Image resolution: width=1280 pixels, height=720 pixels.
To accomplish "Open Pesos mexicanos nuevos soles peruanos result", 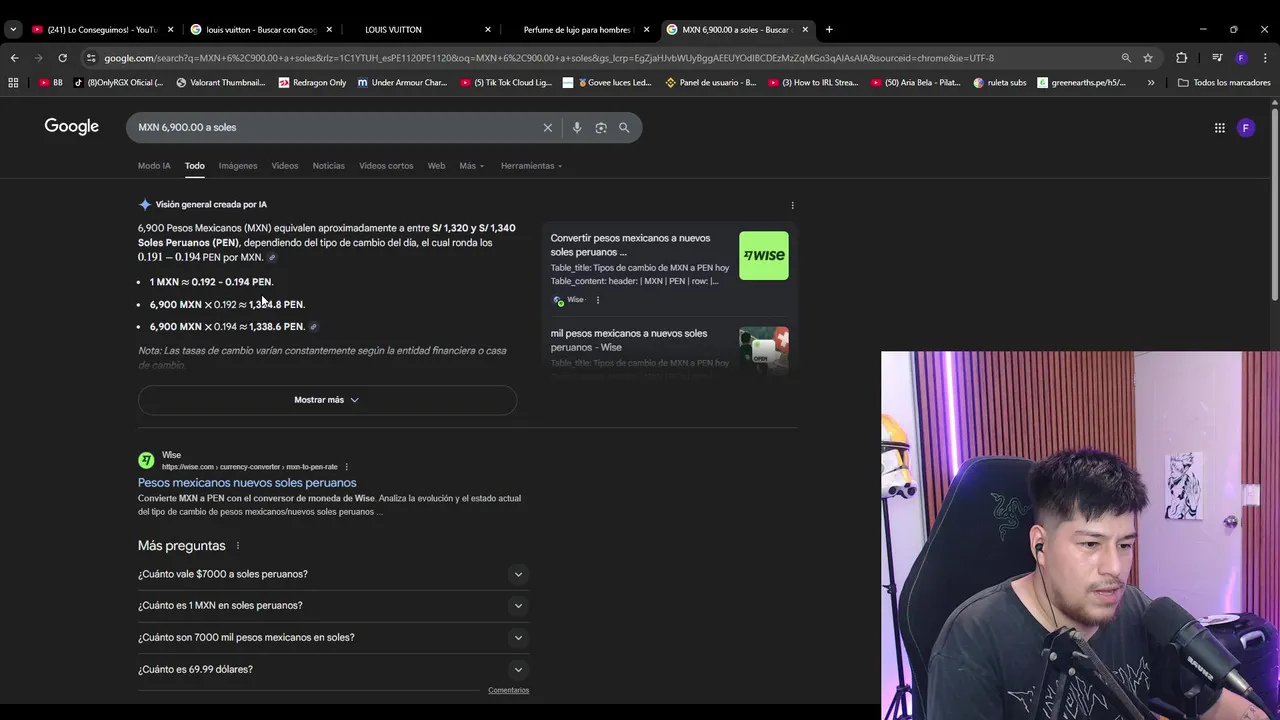I will point(247,483).
